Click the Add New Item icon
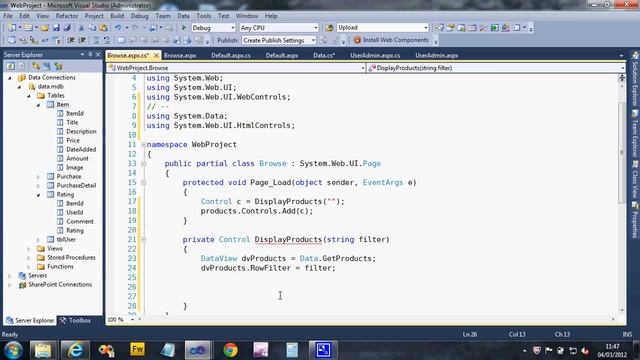Screen dimensions: 640x360 (x=28, y=28)
